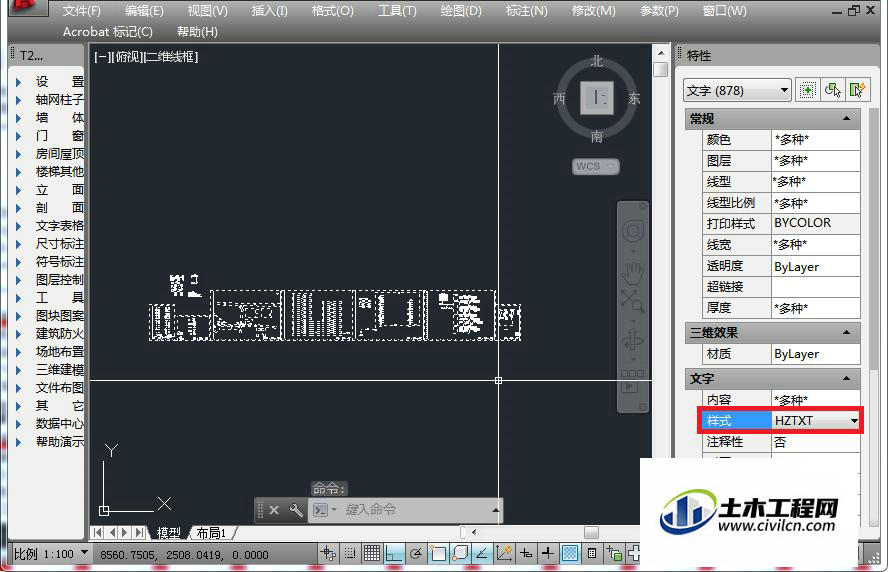Open 符号标注 in the left panel
Viewport: 888px width, 572px height.
click(59, 262)
